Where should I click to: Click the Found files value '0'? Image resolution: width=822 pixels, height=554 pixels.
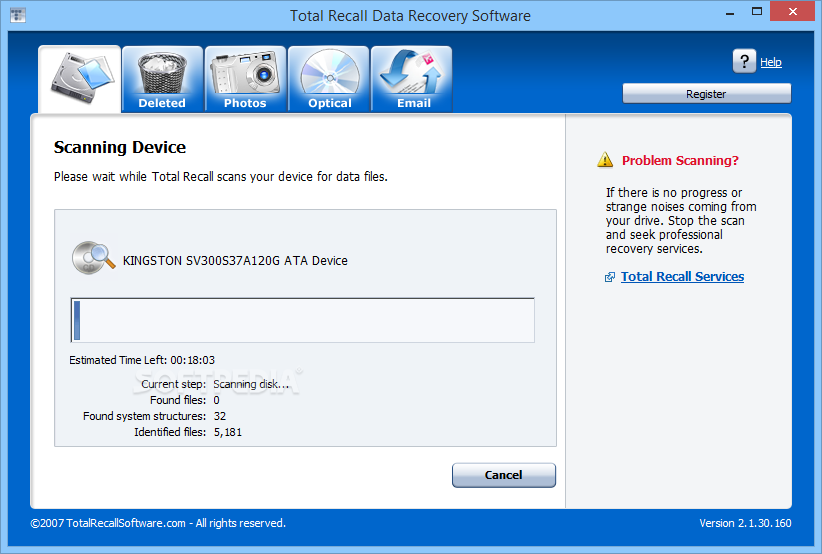point(217,400)
